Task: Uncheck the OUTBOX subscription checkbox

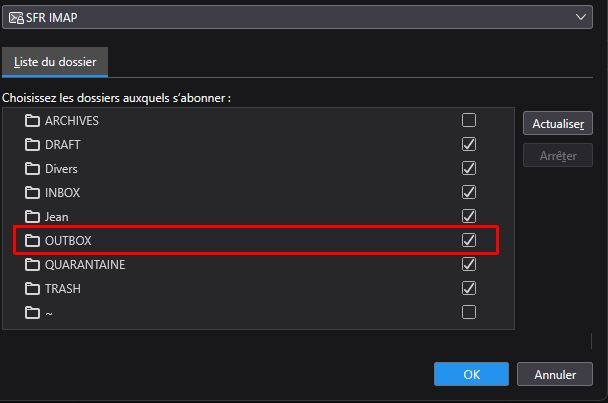Action: [x=469, y=241]
